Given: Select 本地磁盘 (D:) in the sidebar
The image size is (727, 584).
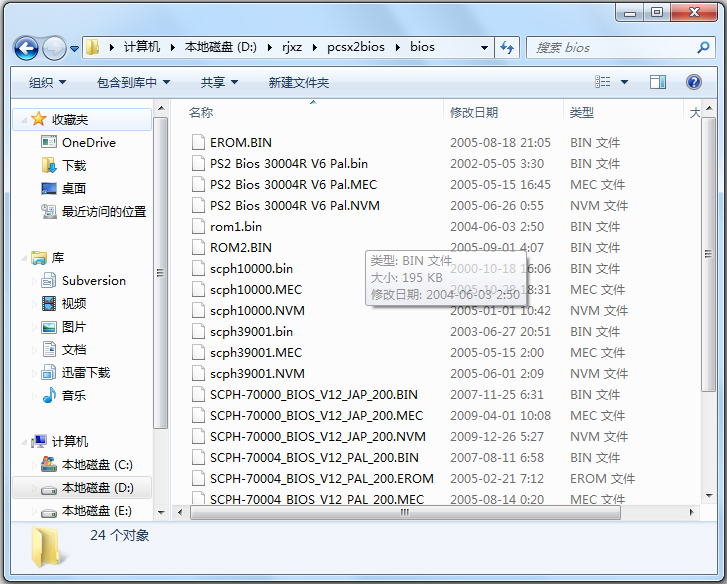Looking at the screenshot, I should [82, 488].
